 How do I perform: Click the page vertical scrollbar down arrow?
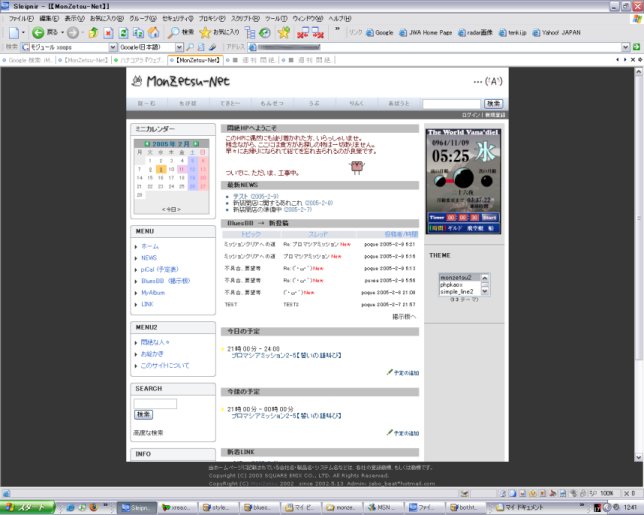[x=638, y=457]
